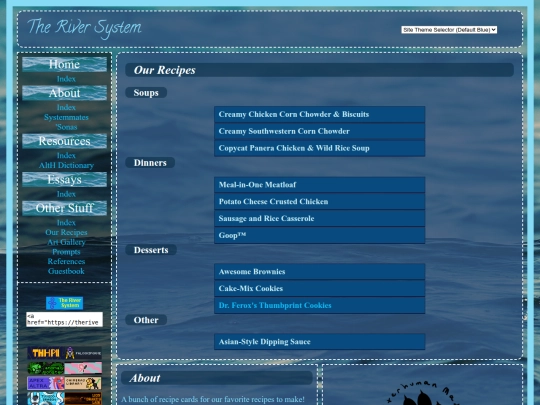This screenshot has height=405, width=540.
Task: Open Dr. Ferox's Thumbprint Cookies recipe
Action: click(x=320, y=305)
